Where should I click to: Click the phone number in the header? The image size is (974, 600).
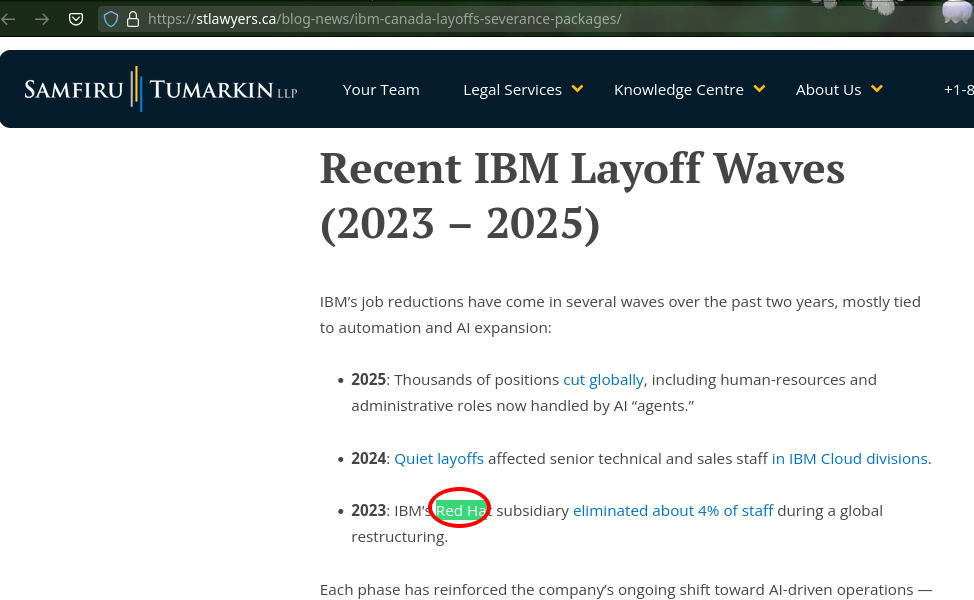pyautogui.click(x=957, y=90)
